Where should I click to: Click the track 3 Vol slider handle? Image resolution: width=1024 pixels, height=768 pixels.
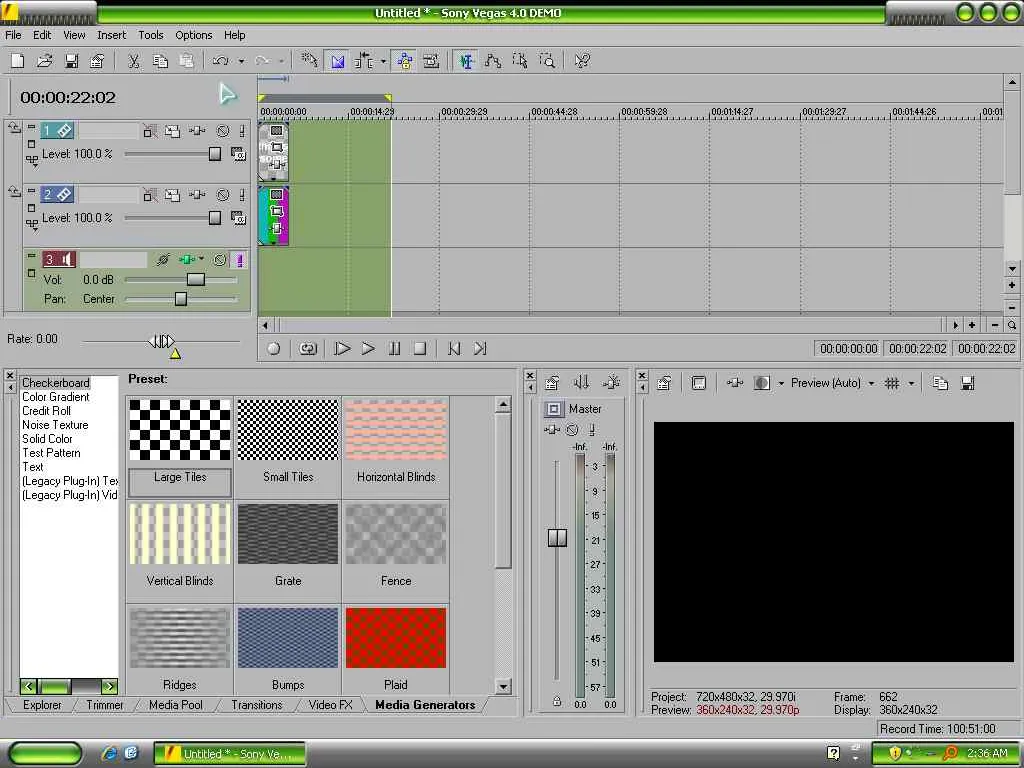196,280
